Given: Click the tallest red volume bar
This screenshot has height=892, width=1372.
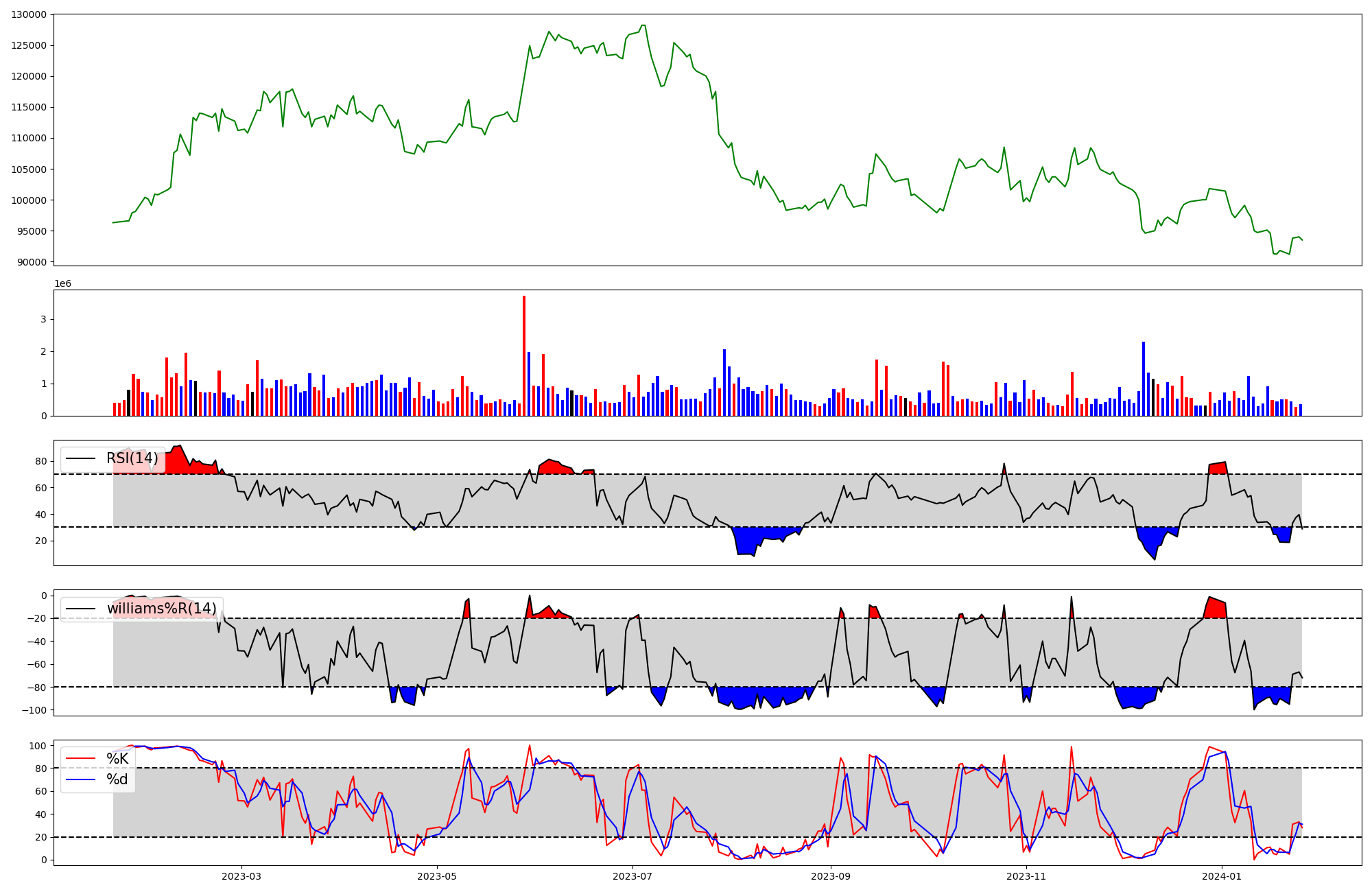Looking at the screenshot, I should click(524, 355).
